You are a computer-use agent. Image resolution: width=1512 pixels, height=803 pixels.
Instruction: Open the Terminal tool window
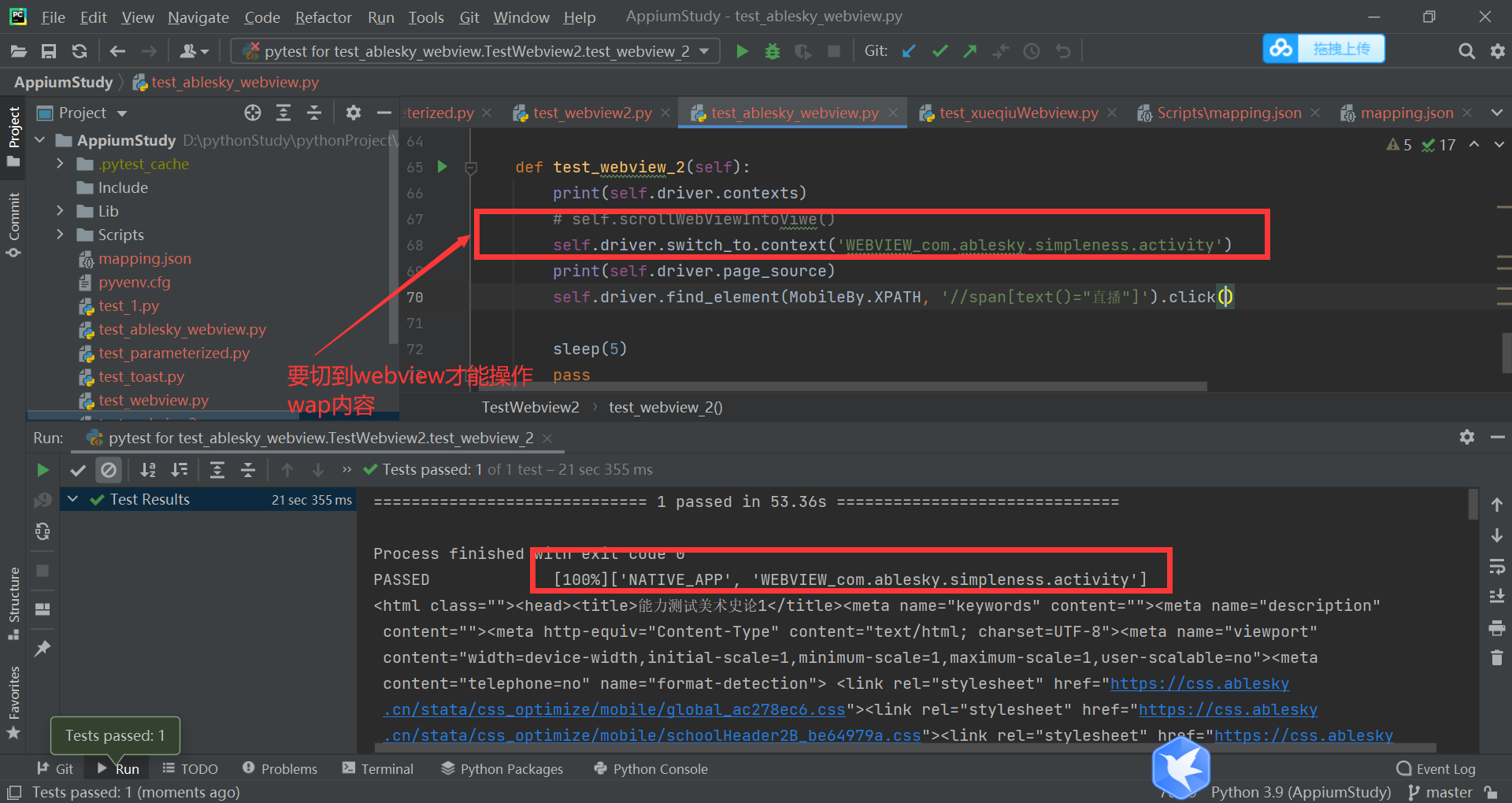378,768
